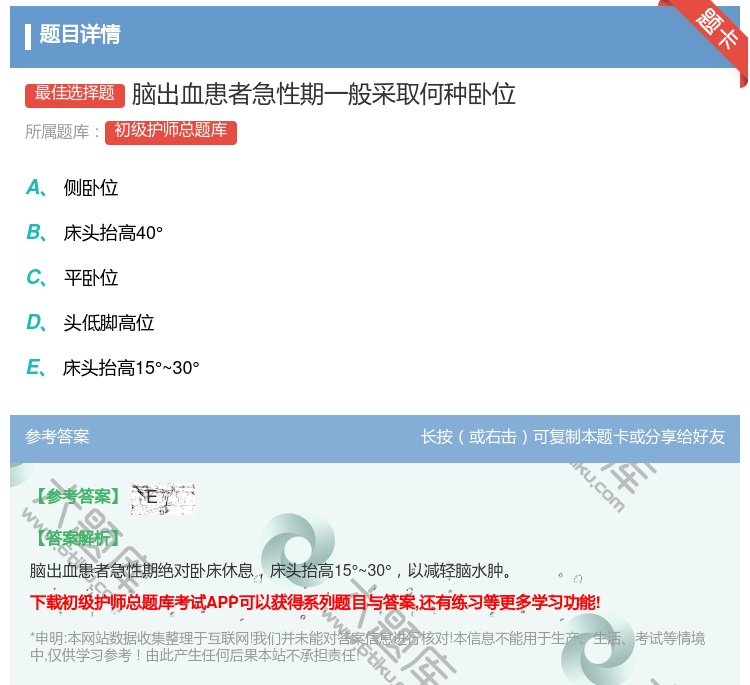Viewport: 750px width, 685px height.
Task: Click the 【答案解析】 green label
Action: 77,538
